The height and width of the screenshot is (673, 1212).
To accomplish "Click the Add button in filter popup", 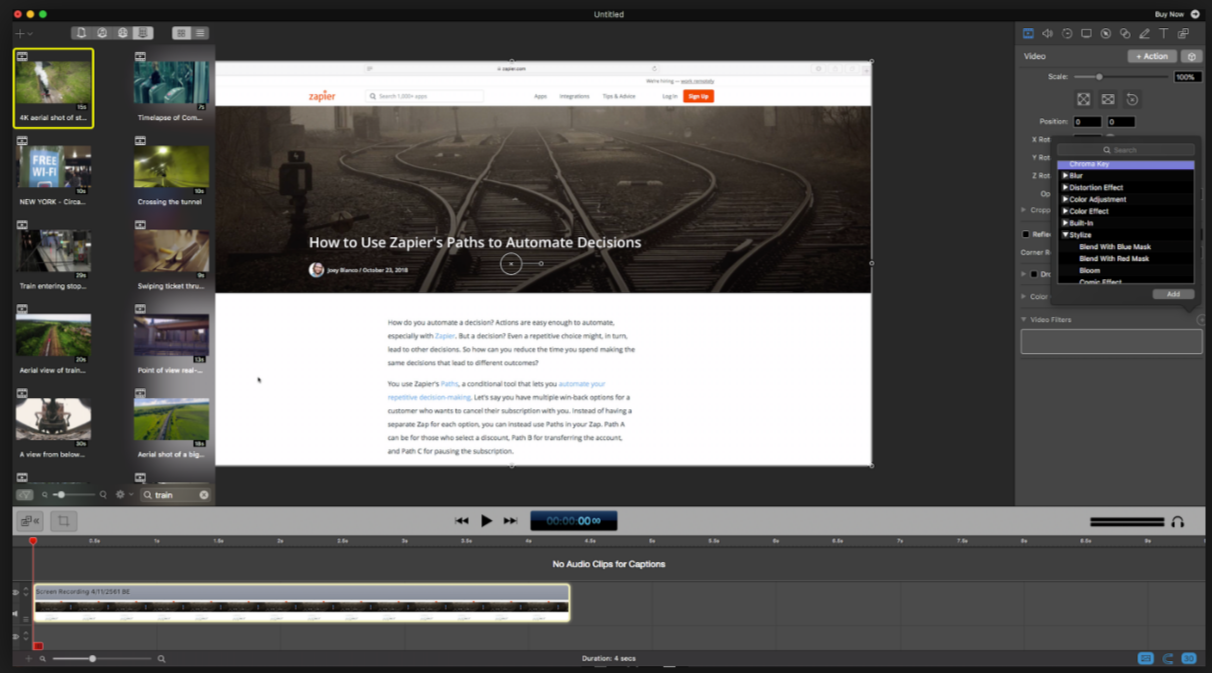I will pos(1173,295).
